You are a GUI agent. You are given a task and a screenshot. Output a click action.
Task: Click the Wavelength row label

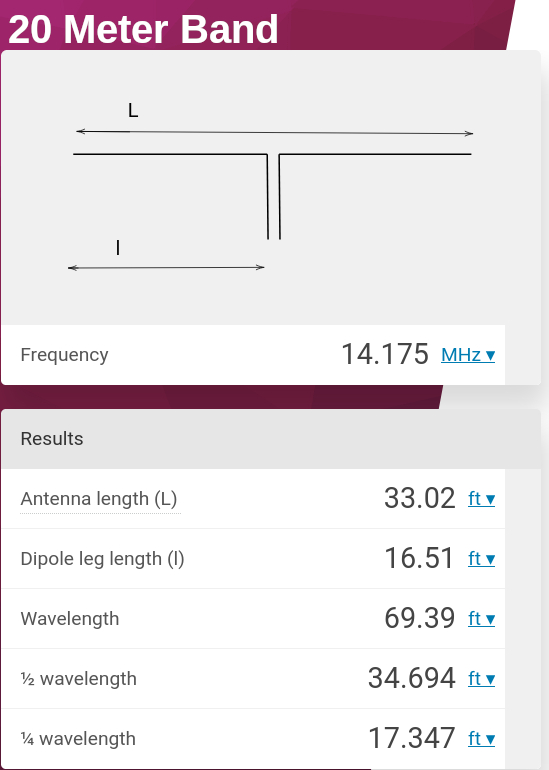70,619
